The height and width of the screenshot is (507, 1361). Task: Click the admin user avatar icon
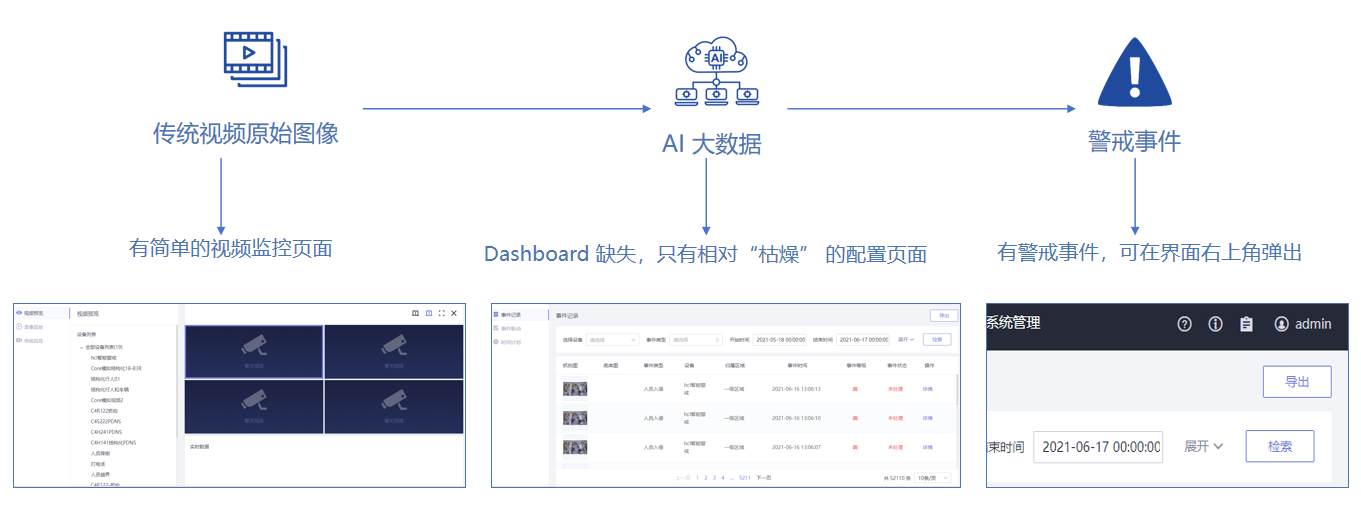[1282, 324]
